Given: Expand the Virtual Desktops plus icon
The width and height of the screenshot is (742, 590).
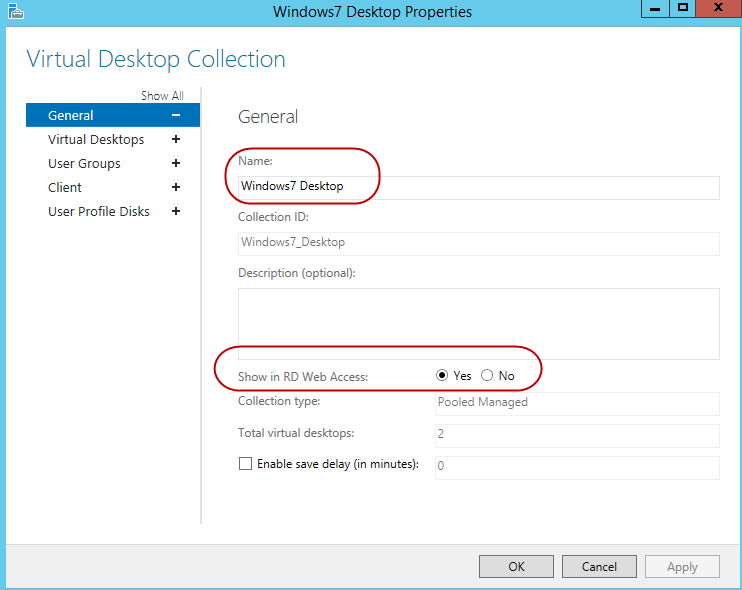Looking at the screenshot, I should click(176, 140).
